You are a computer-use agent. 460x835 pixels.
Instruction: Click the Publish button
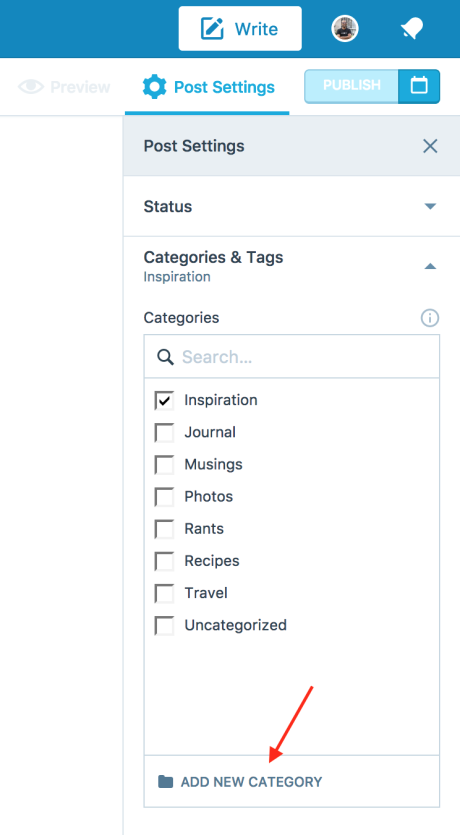[x=351, y=86]
